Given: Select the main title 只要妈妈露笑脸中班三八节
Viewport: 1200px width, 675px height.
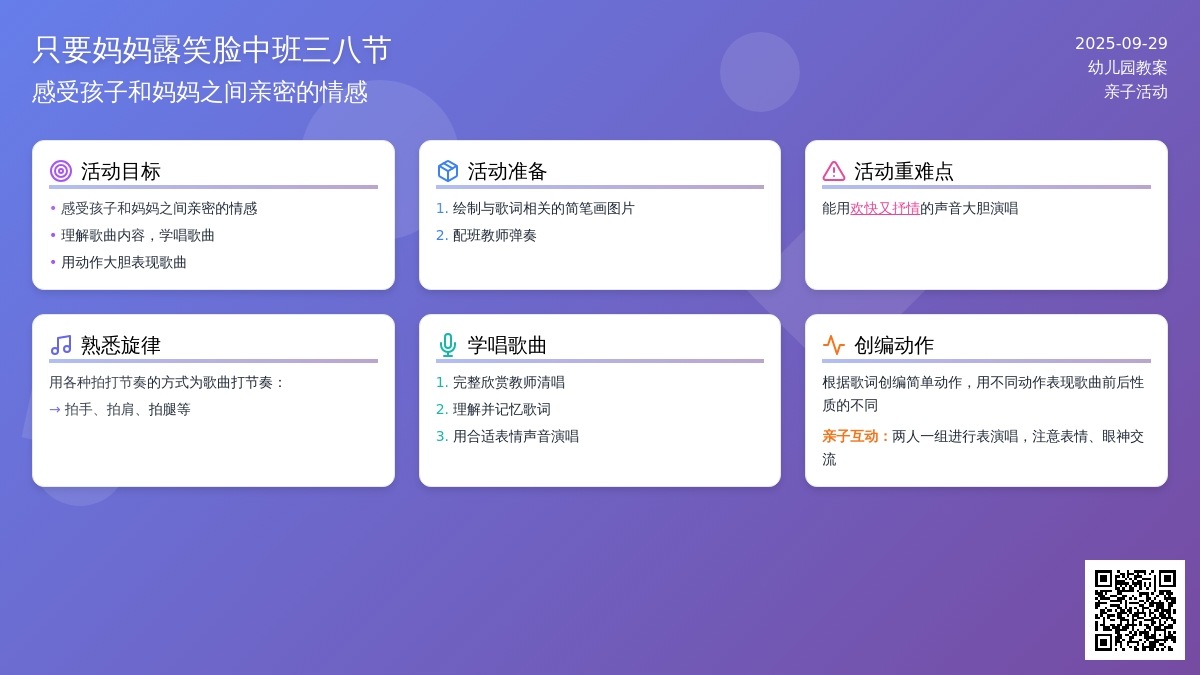Looking at the screenshot, I should coord(212,50).
